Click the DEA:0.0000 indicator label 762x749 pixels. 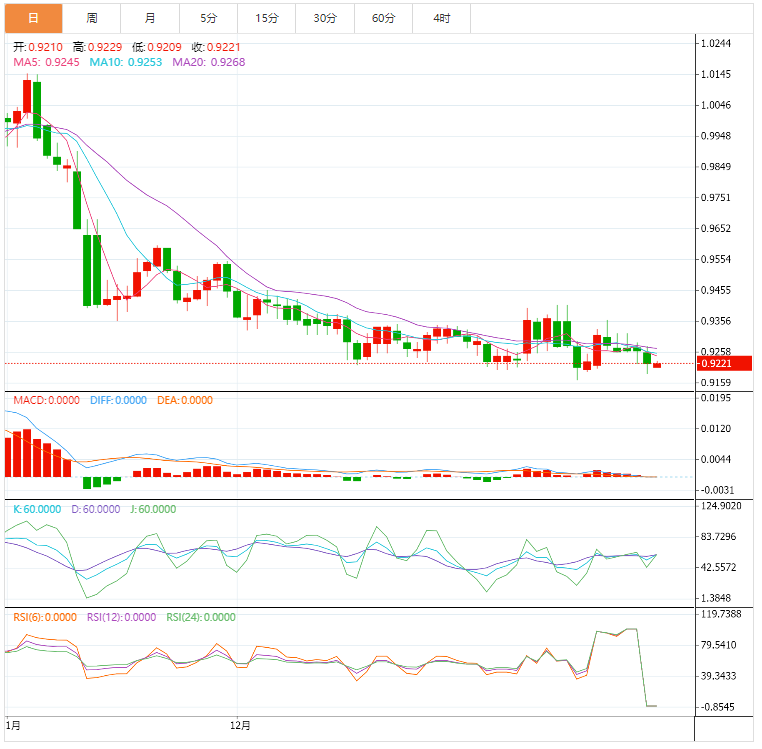(185, 400)
